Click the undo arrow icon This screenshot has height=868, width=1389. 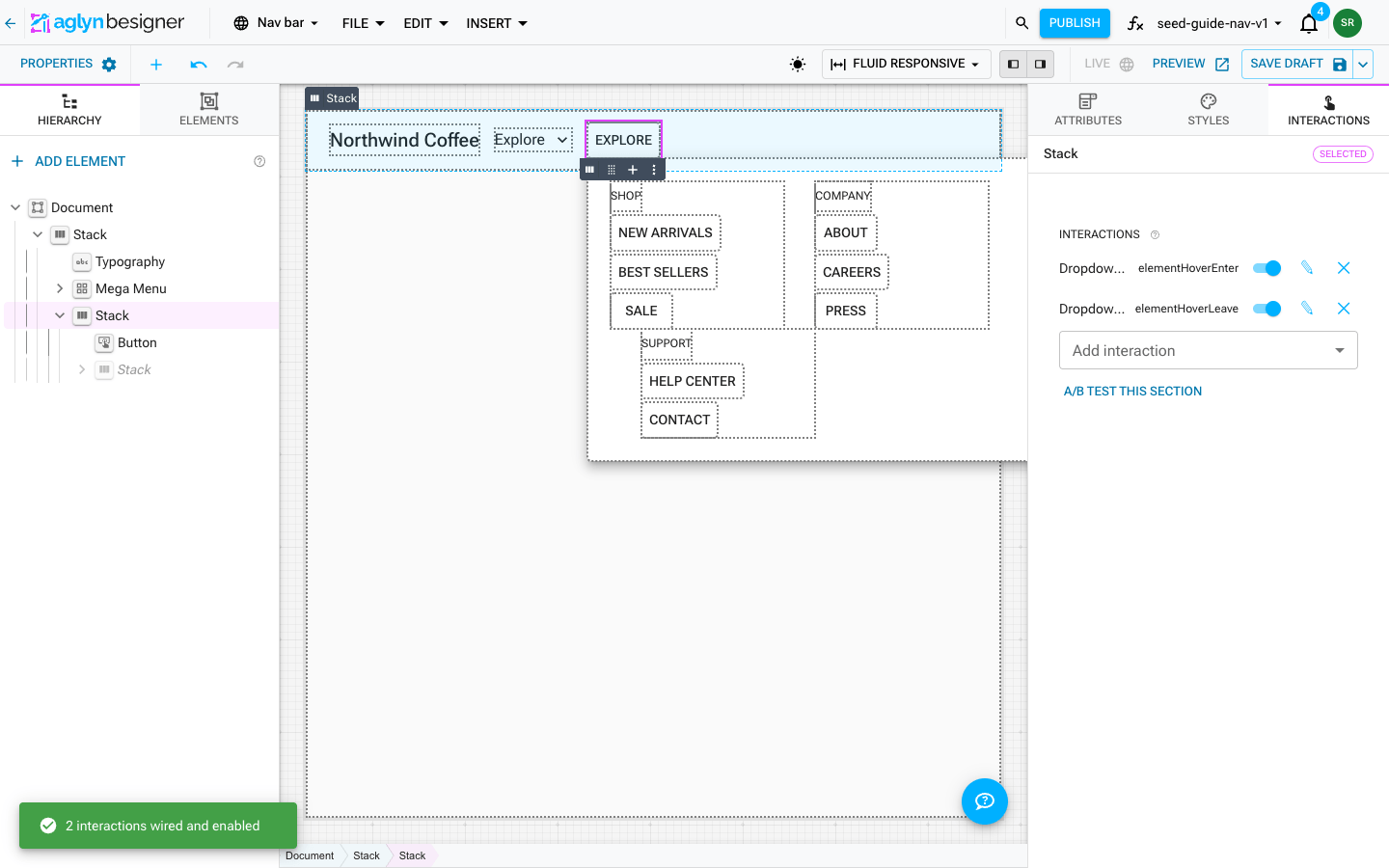[199, 65]
